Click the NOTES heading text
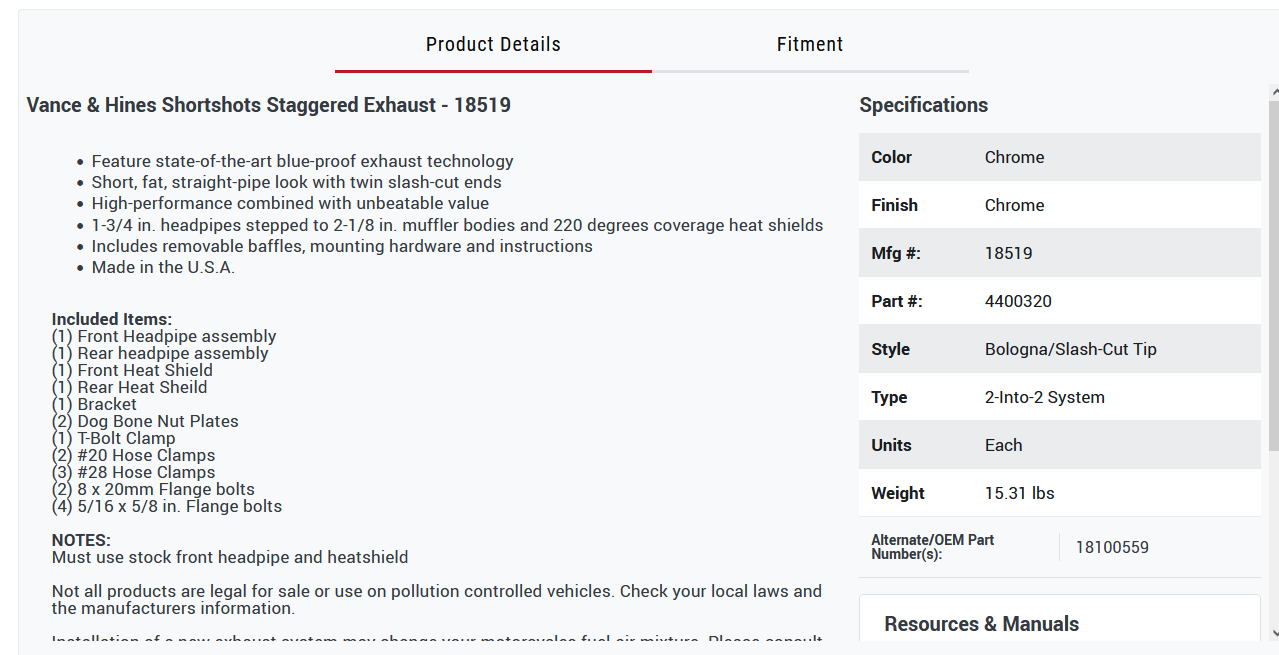Viewport: 1279px width, 655px height. (x=81, y=540)
